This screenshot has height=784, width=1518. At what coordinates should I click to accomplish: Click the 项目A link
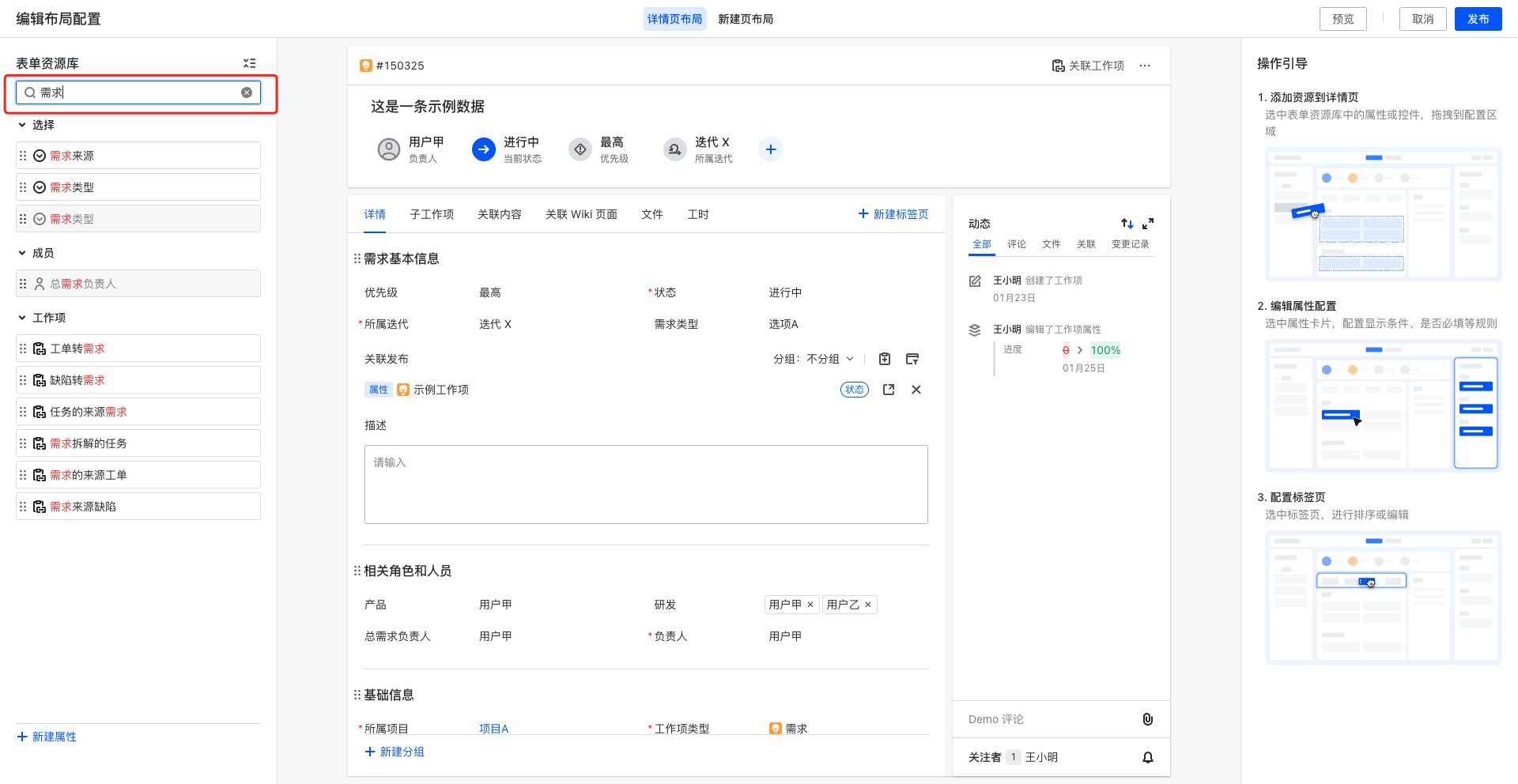(494, 729)
